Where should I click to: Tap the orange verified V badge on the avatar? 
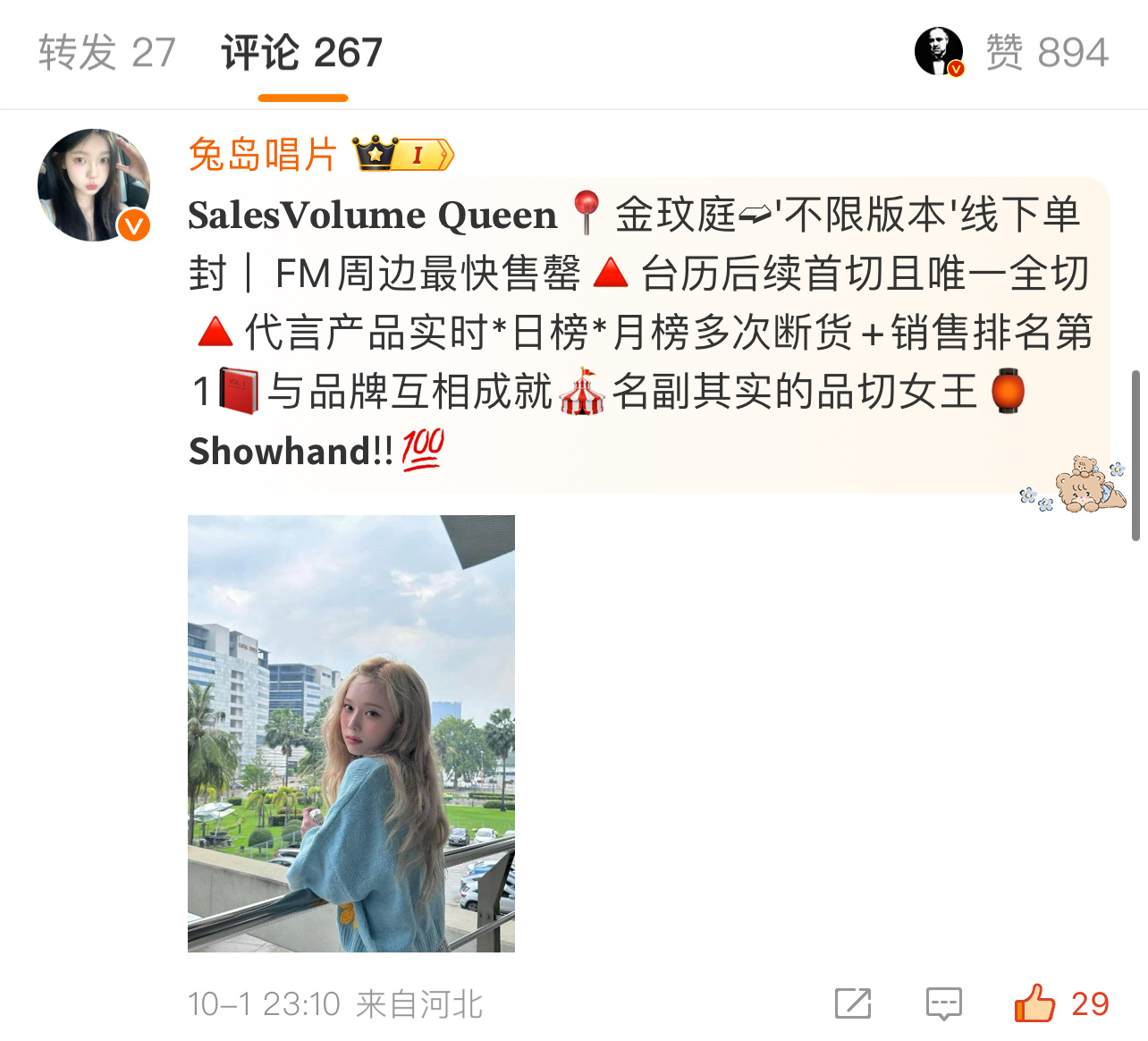point(134,225)
